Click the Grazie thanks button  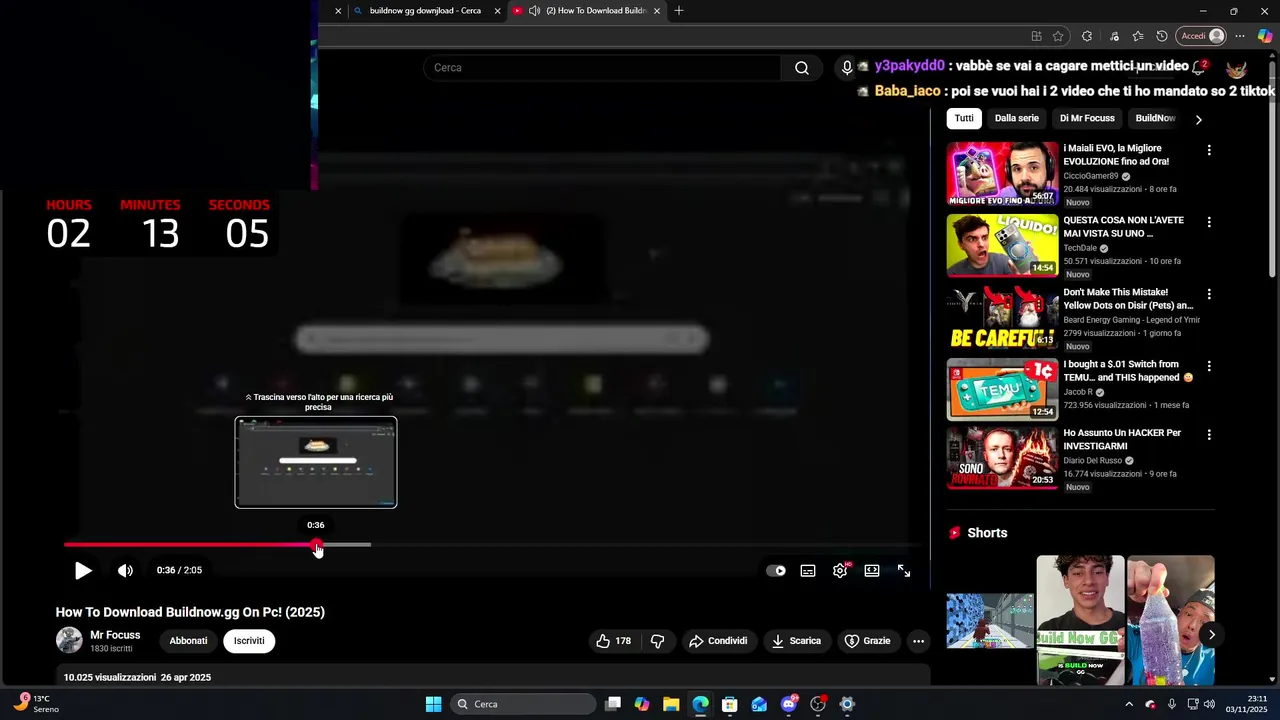coord(867,641)
